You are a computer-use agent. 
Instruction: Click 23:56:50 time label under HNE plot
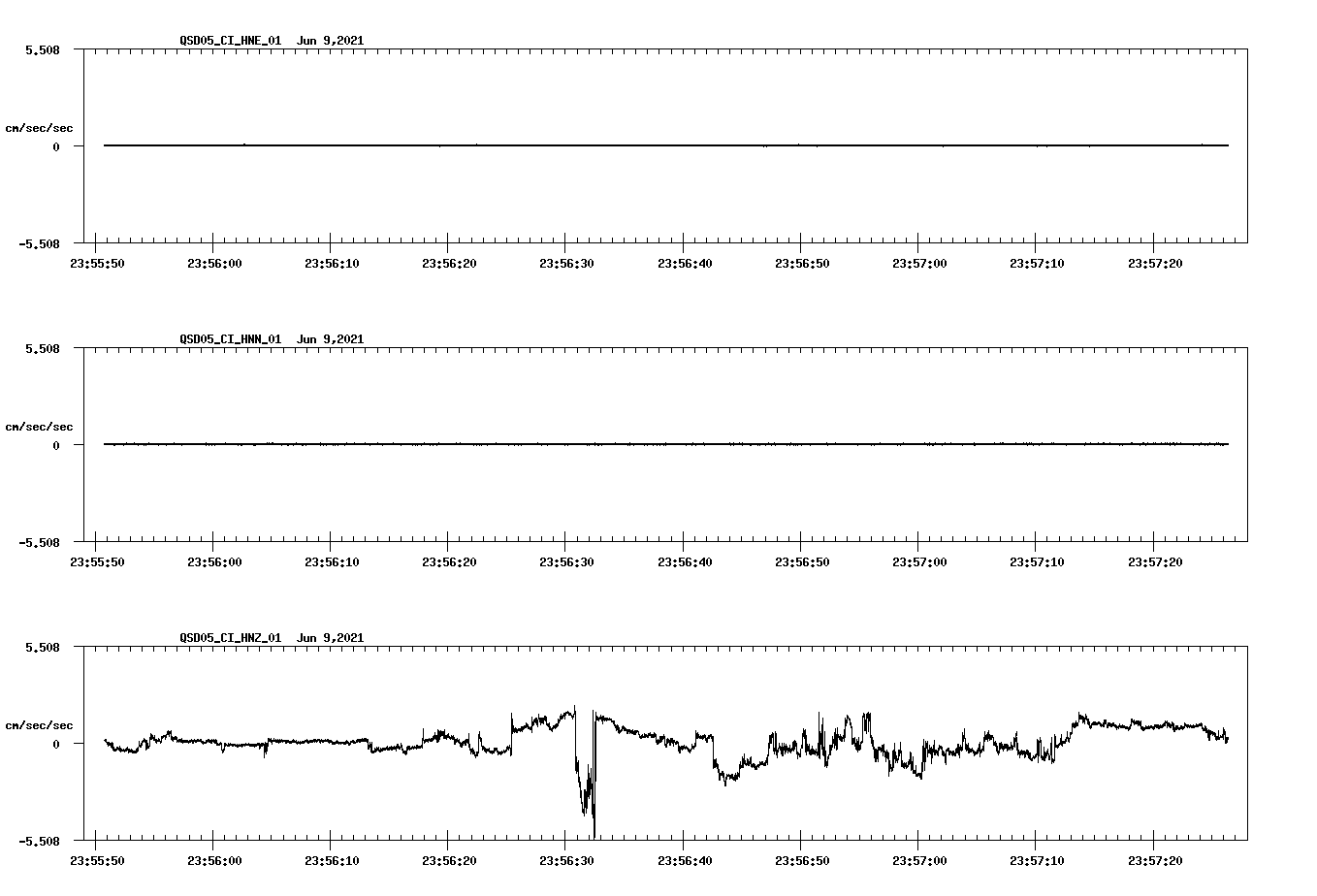click(801, 263)
